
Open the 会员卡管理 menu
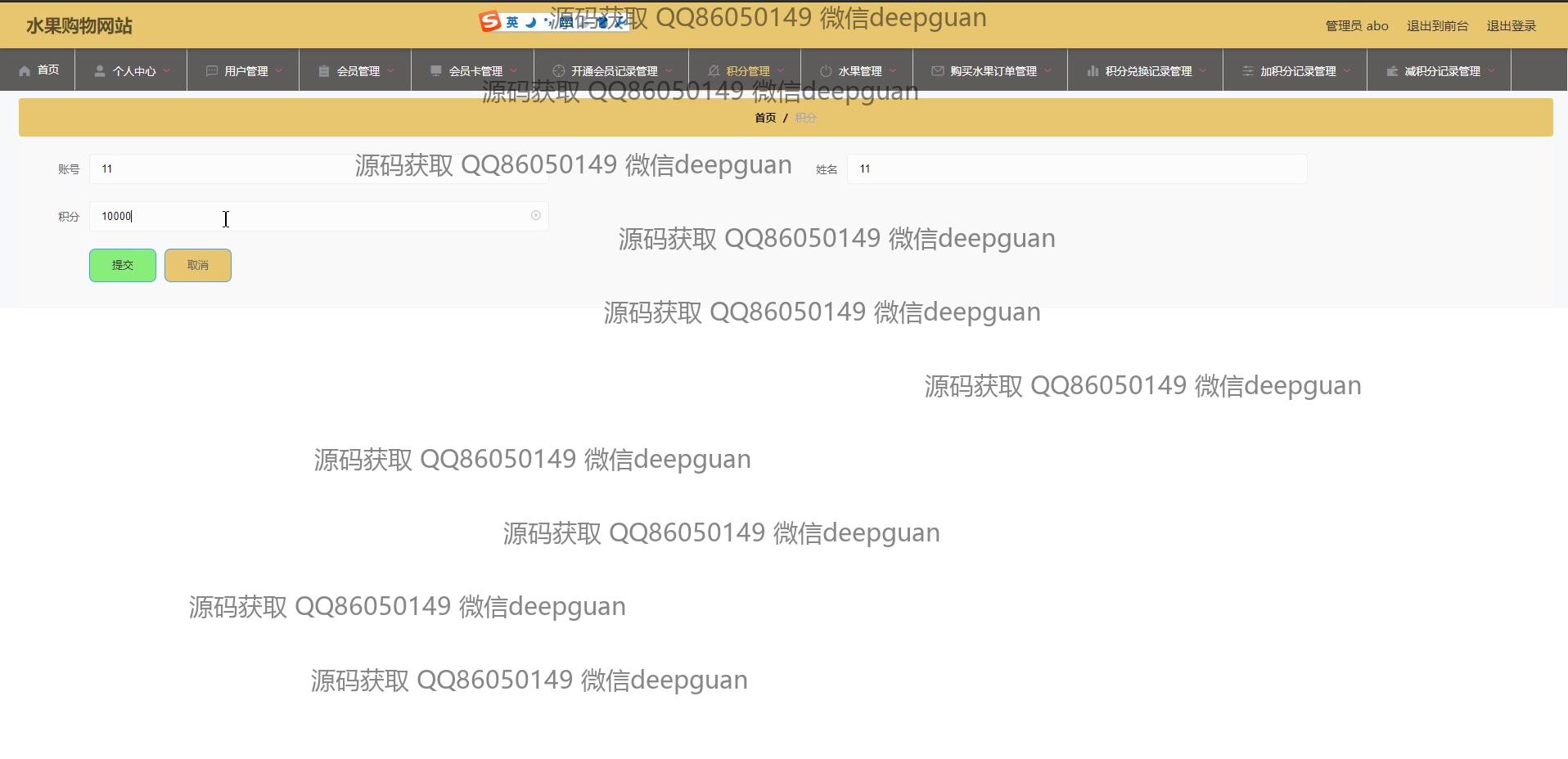coord(475,71)
